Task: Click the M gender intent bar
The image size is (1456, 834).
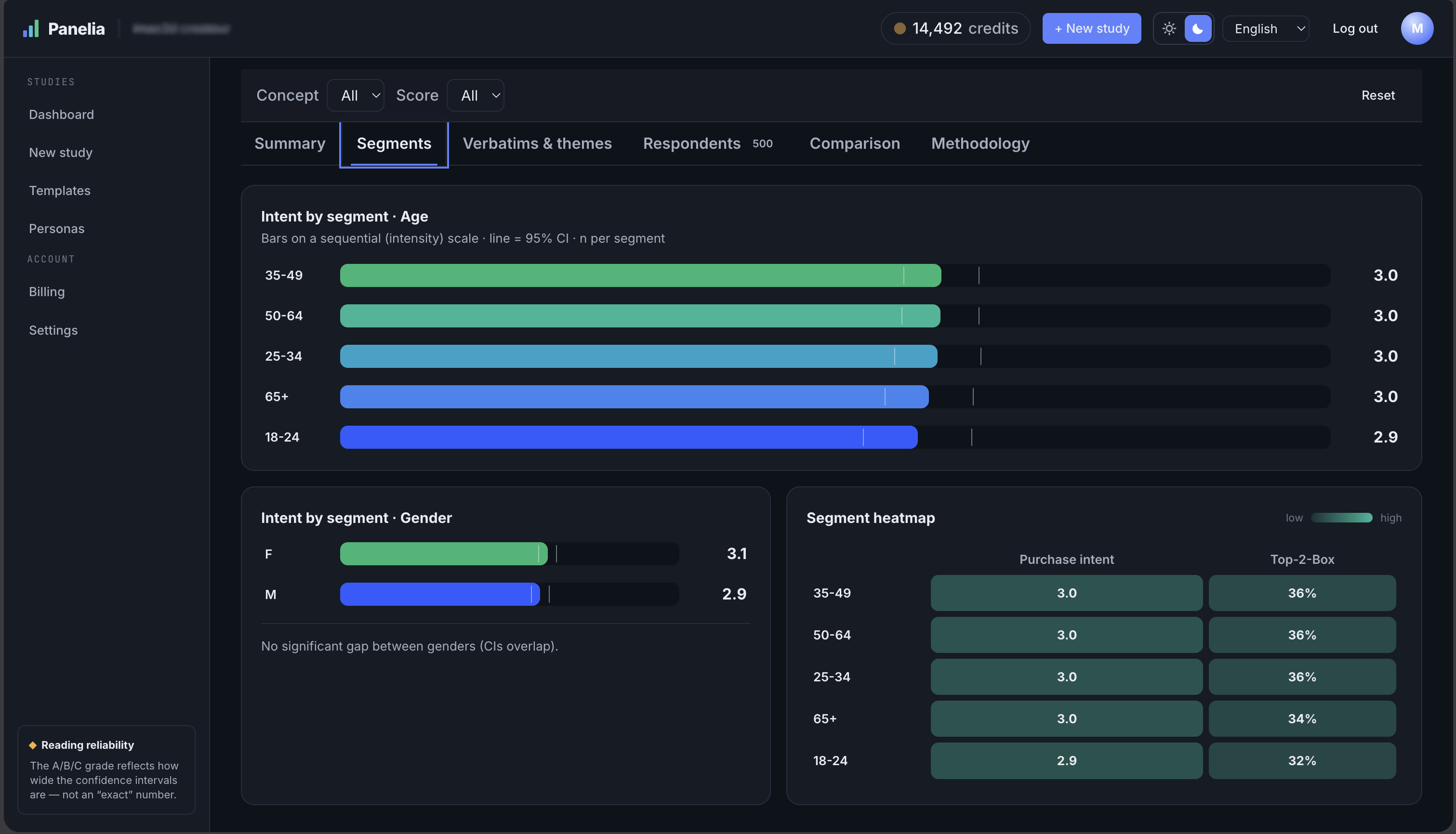Action: coord(440,594)
